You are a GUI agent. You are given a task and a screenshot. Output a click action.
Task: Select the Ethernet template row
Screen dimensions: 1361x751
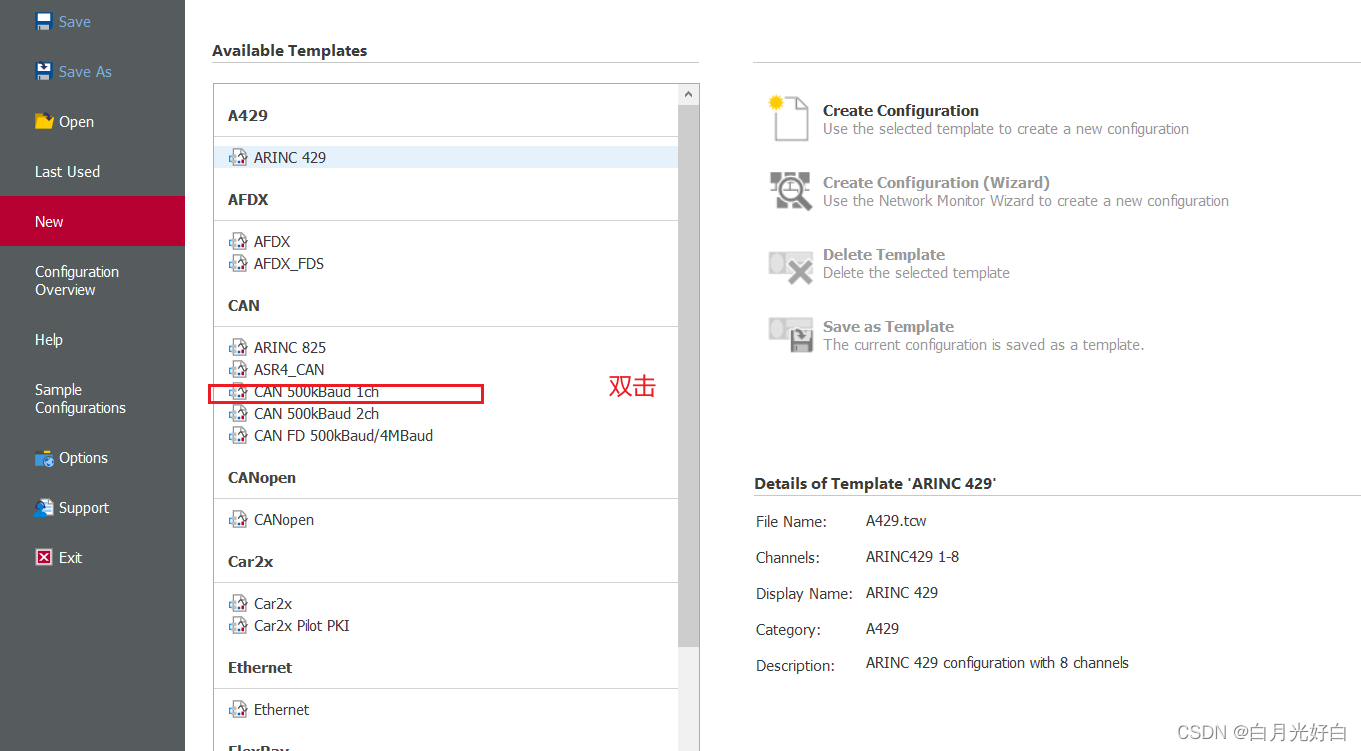[446, 709]
